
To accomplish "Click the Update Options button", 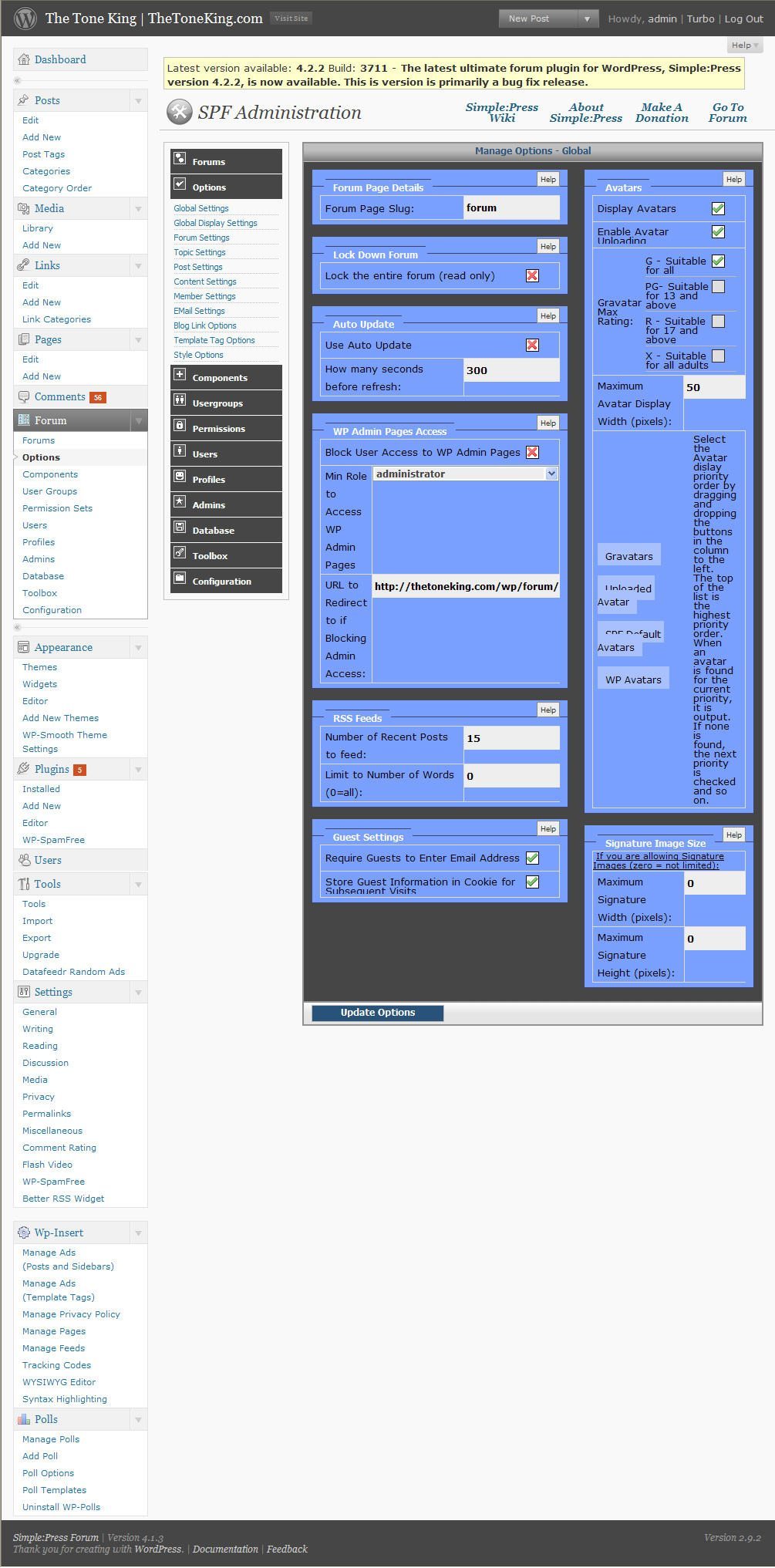I will tap(378, 1013).
